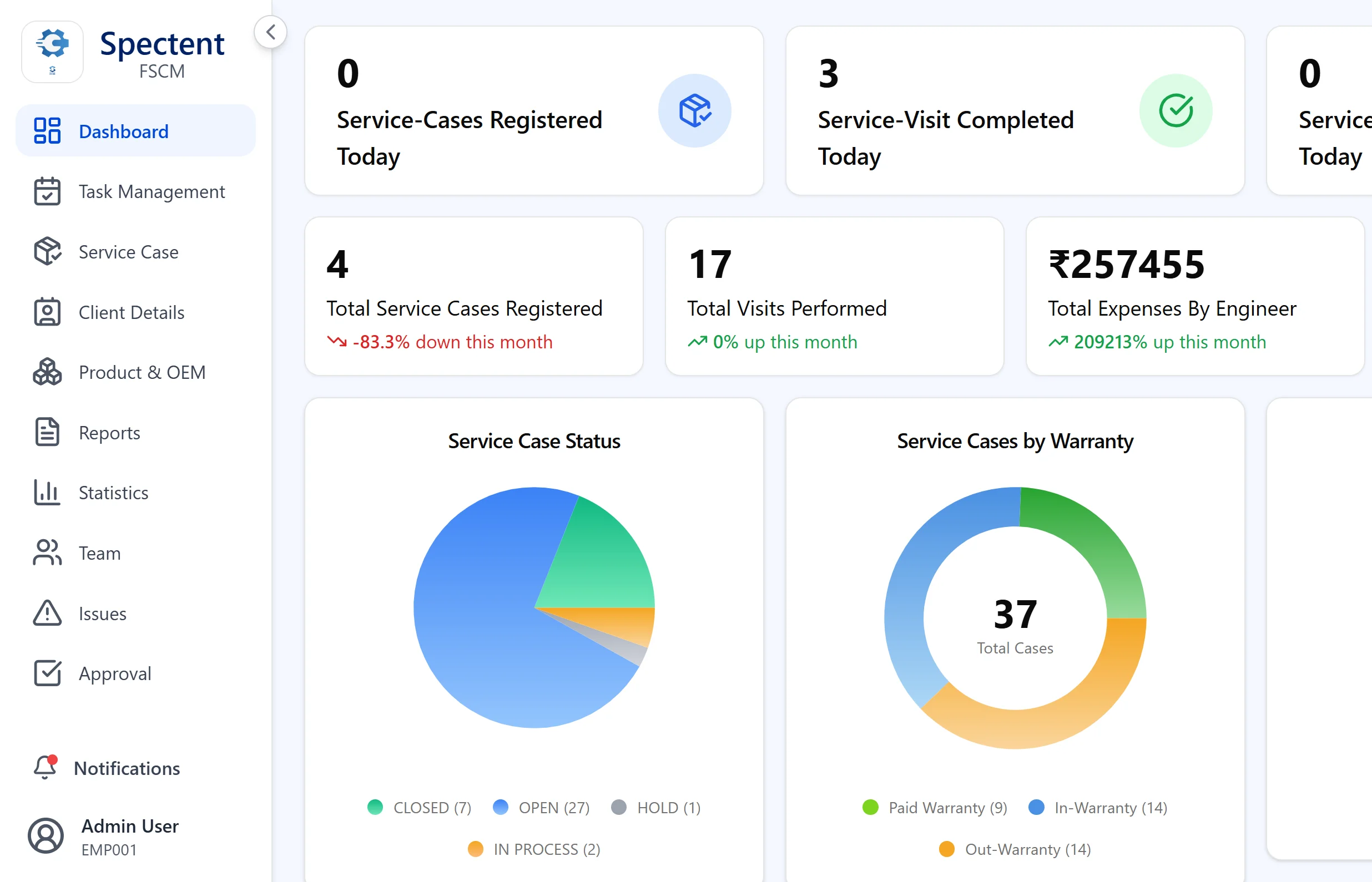Open the Reports menu item
The image size is (1372, 882).
(109, 433)
